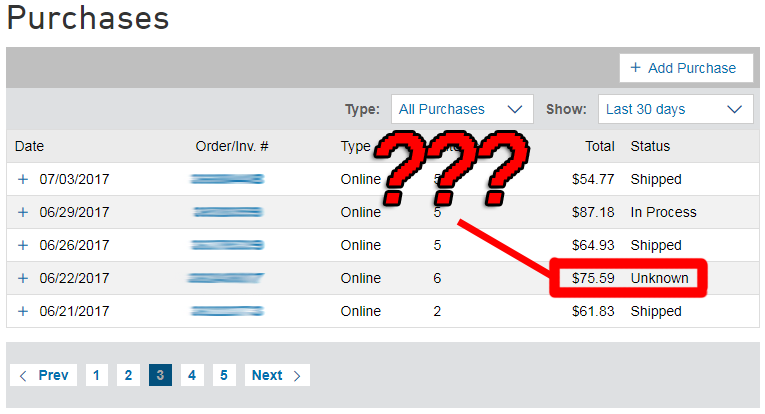This screenshot has height=414, width=765.
Task: Jump to page 4
Action: [192, 376]
